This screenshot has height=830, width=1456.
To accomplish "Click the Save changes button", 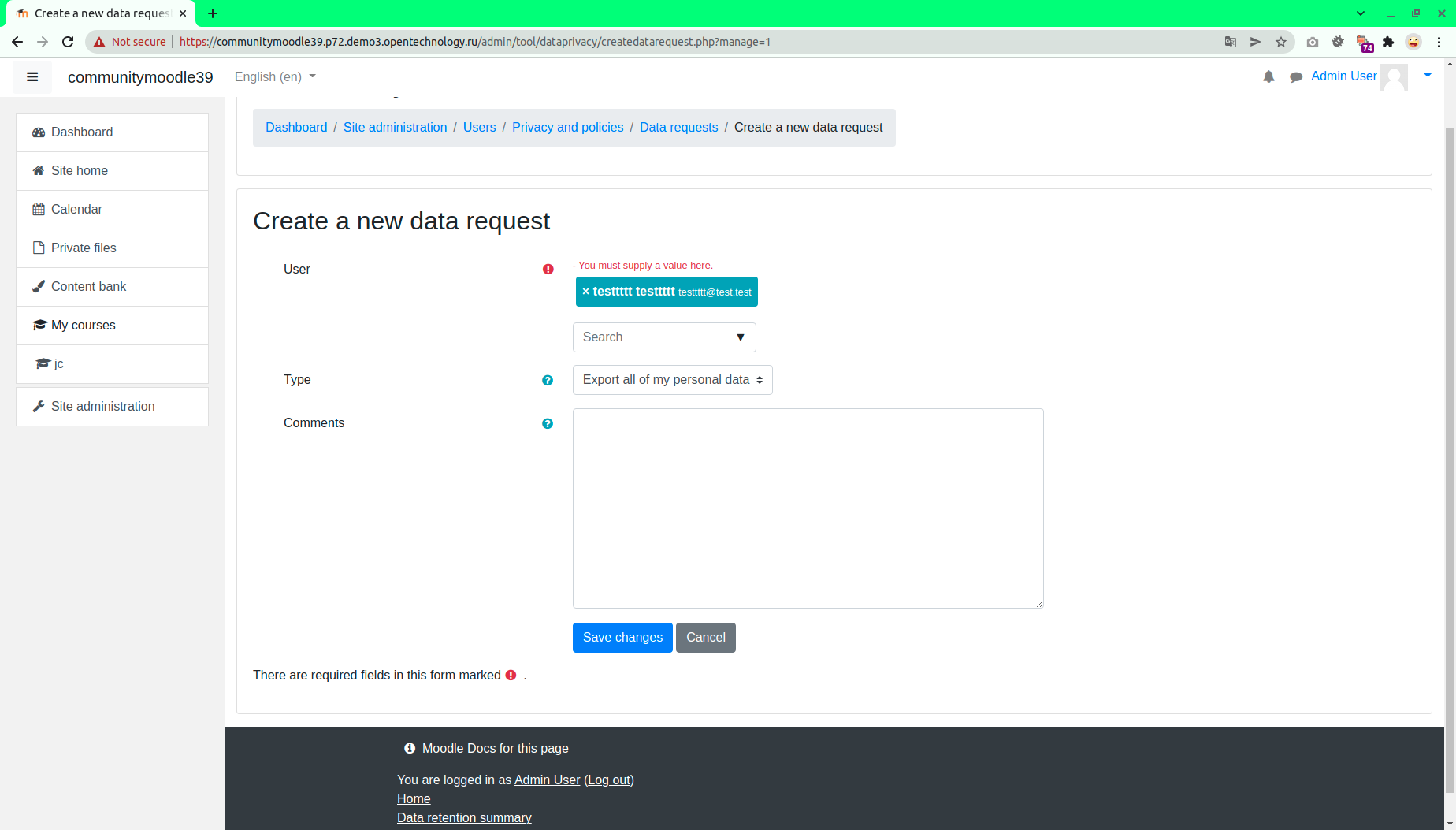I will [622, 638].
